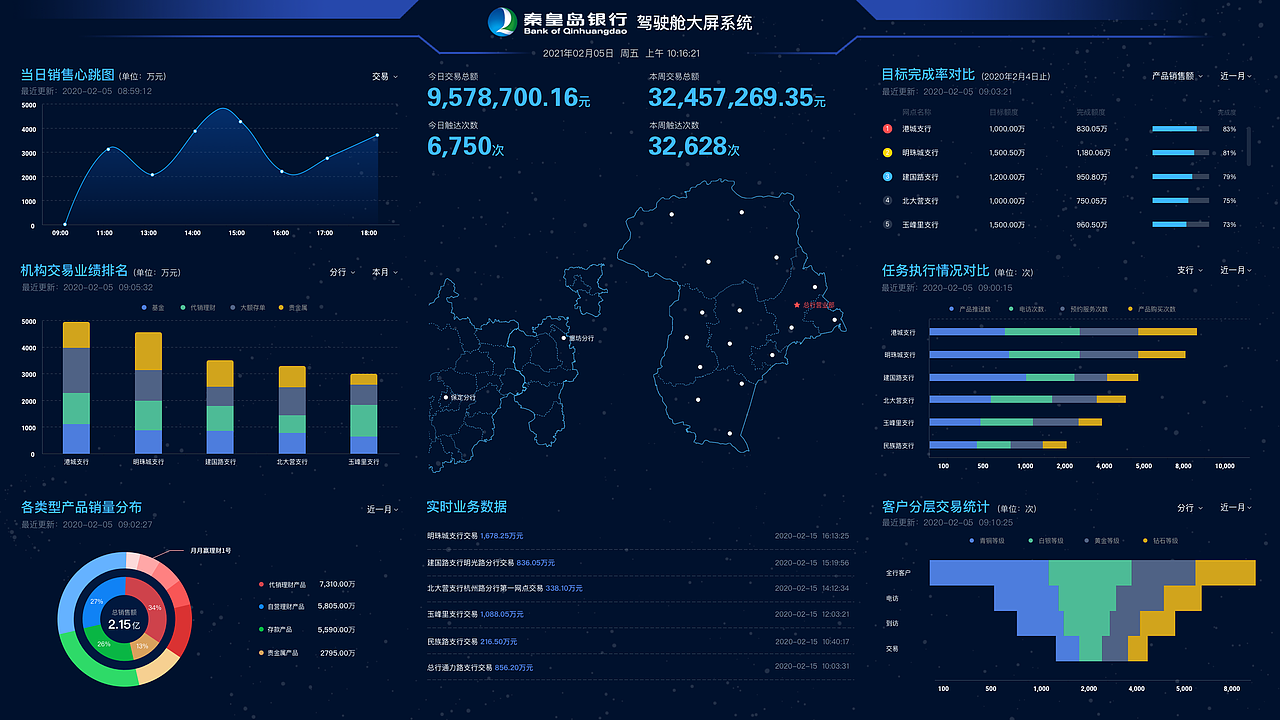Click the Bank of Qinhuangdao logo
1280x720 pixels.
click(x=557, y=22)
